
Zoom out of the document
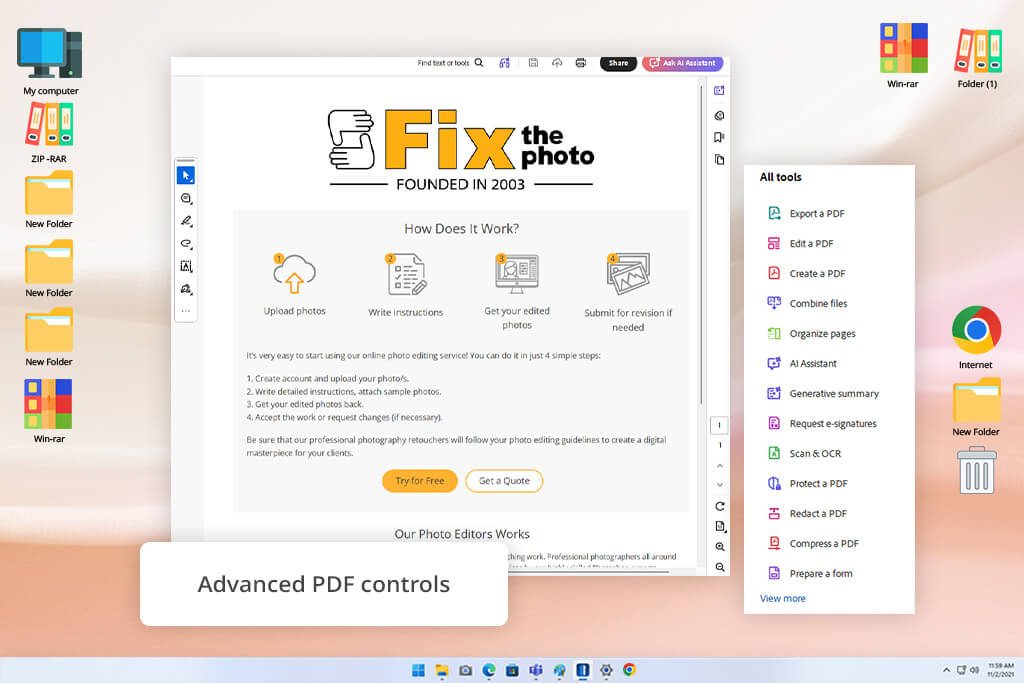[x=720, y=567]
